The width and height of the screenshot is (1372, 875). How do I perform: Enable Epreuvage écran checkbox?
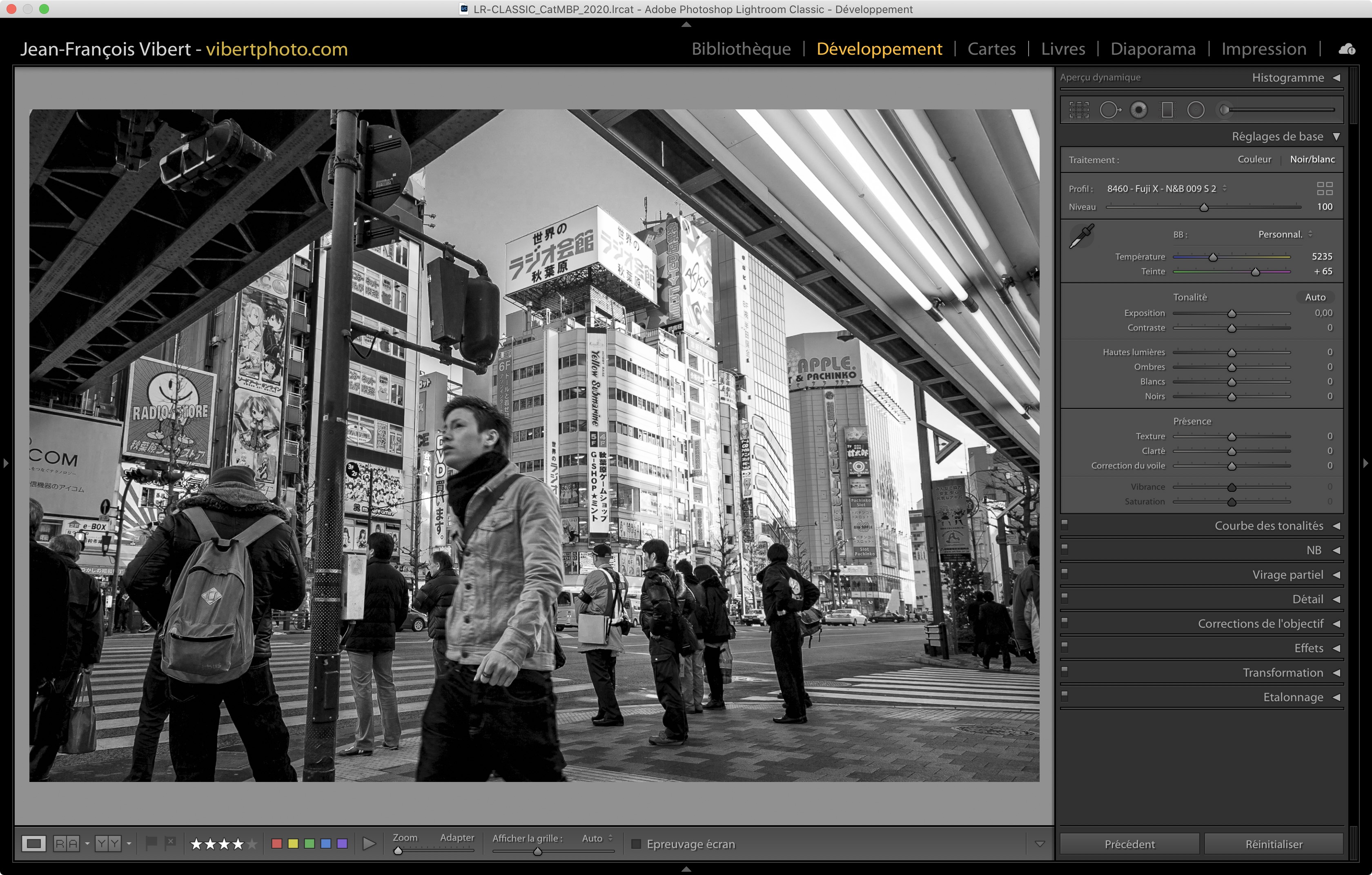(x=636, y=844)
